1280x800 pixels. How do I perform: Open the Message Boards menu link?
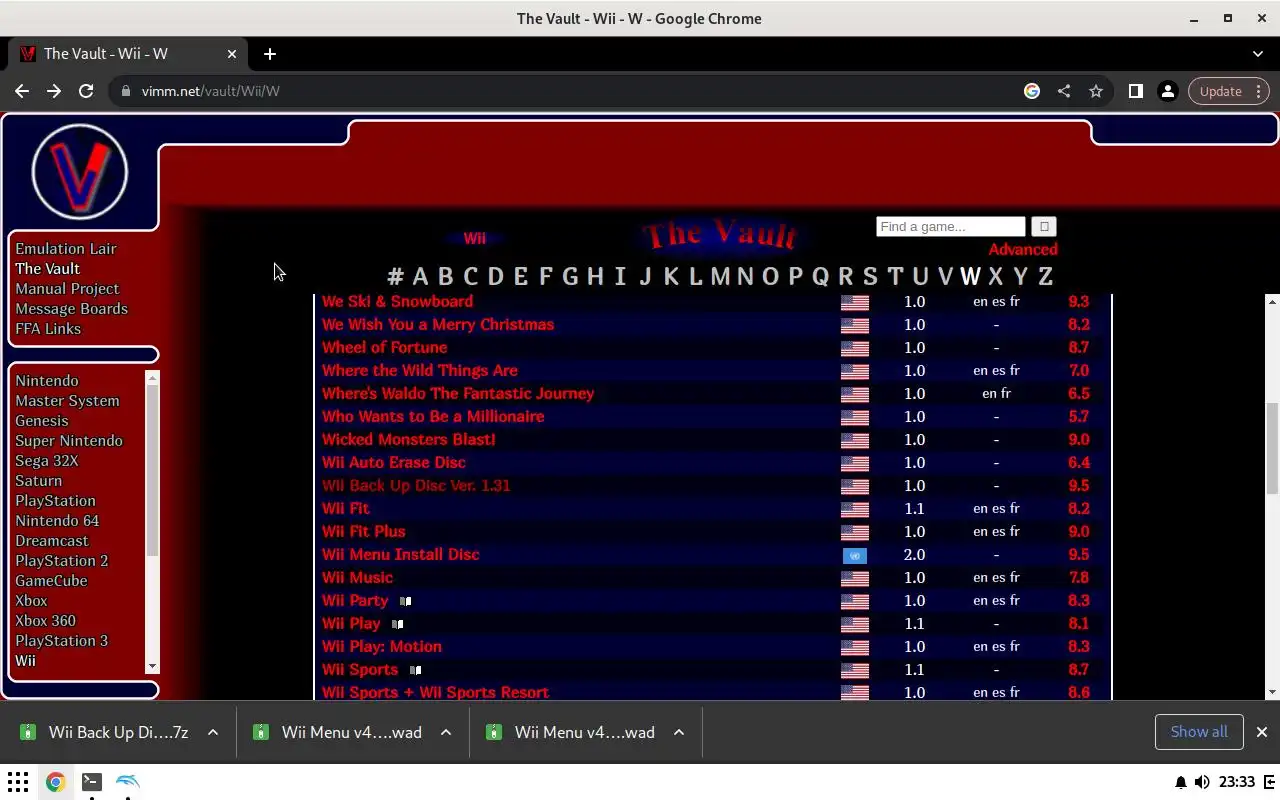(71, 309)
